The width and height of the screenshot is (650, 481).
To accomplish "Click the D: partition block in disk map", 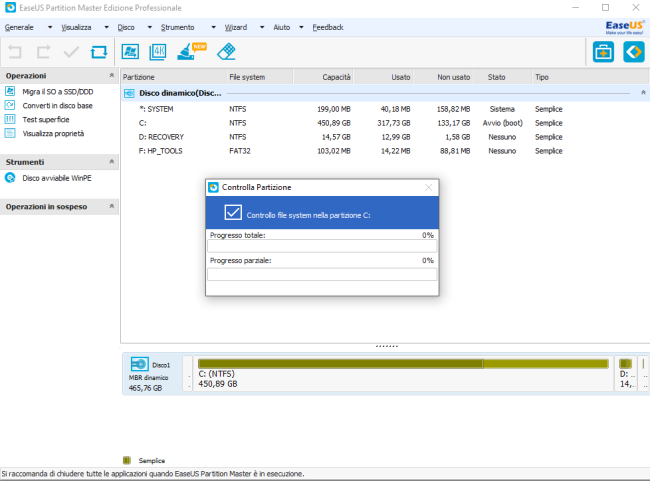I will click(x=626, y=373).
